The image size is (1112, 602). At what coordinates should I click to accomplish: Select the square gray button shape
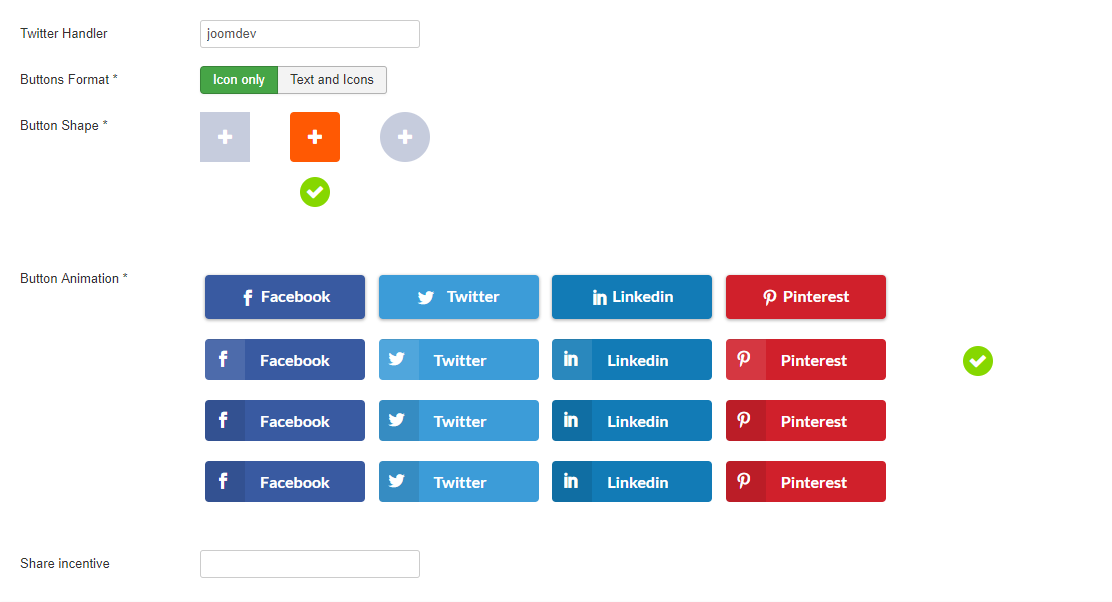[225, 137]
